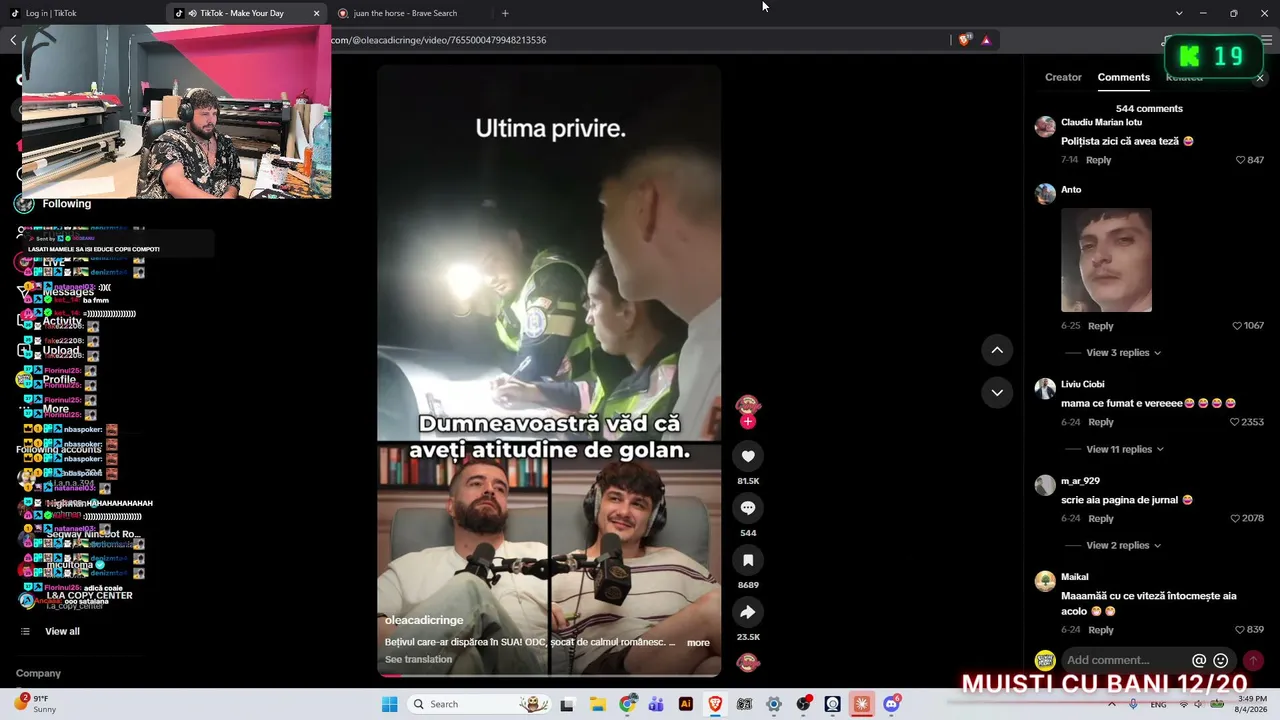
Task: Insert a mention with the @ icon
Action: pyautogui.click(x=1199, y=661)
